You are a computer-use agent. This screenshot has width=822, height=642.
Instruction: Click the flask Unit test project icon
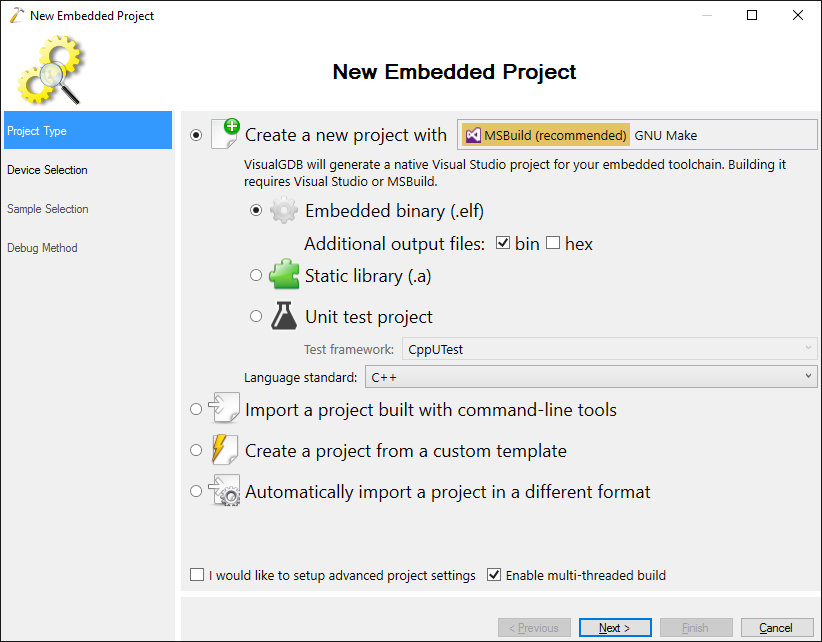pos(284,315)
